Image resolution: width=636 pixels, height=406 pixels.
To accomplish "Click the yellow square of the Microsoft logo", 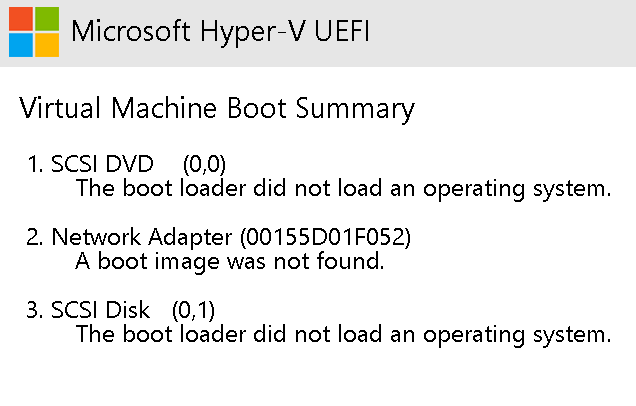I will (x=46, y=44).
